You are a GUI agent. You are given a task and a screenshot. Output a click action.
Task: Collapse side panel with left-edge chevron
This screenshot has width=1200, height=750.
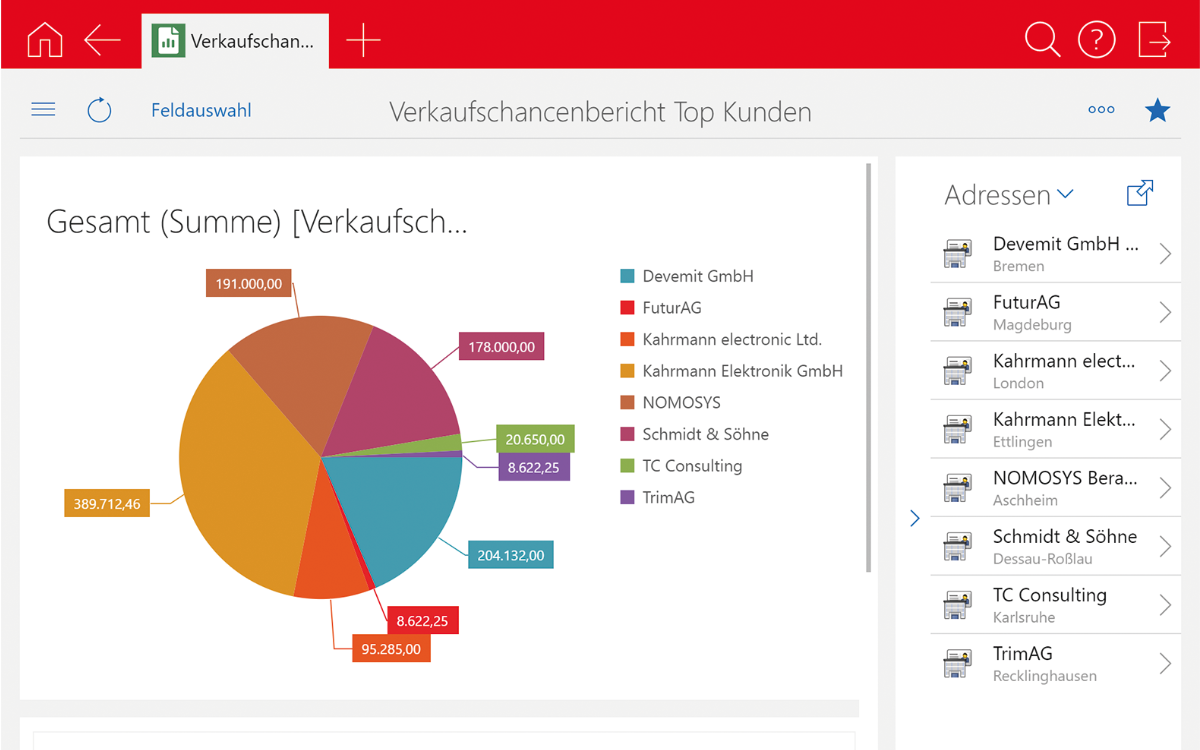[x=914, y=518]
